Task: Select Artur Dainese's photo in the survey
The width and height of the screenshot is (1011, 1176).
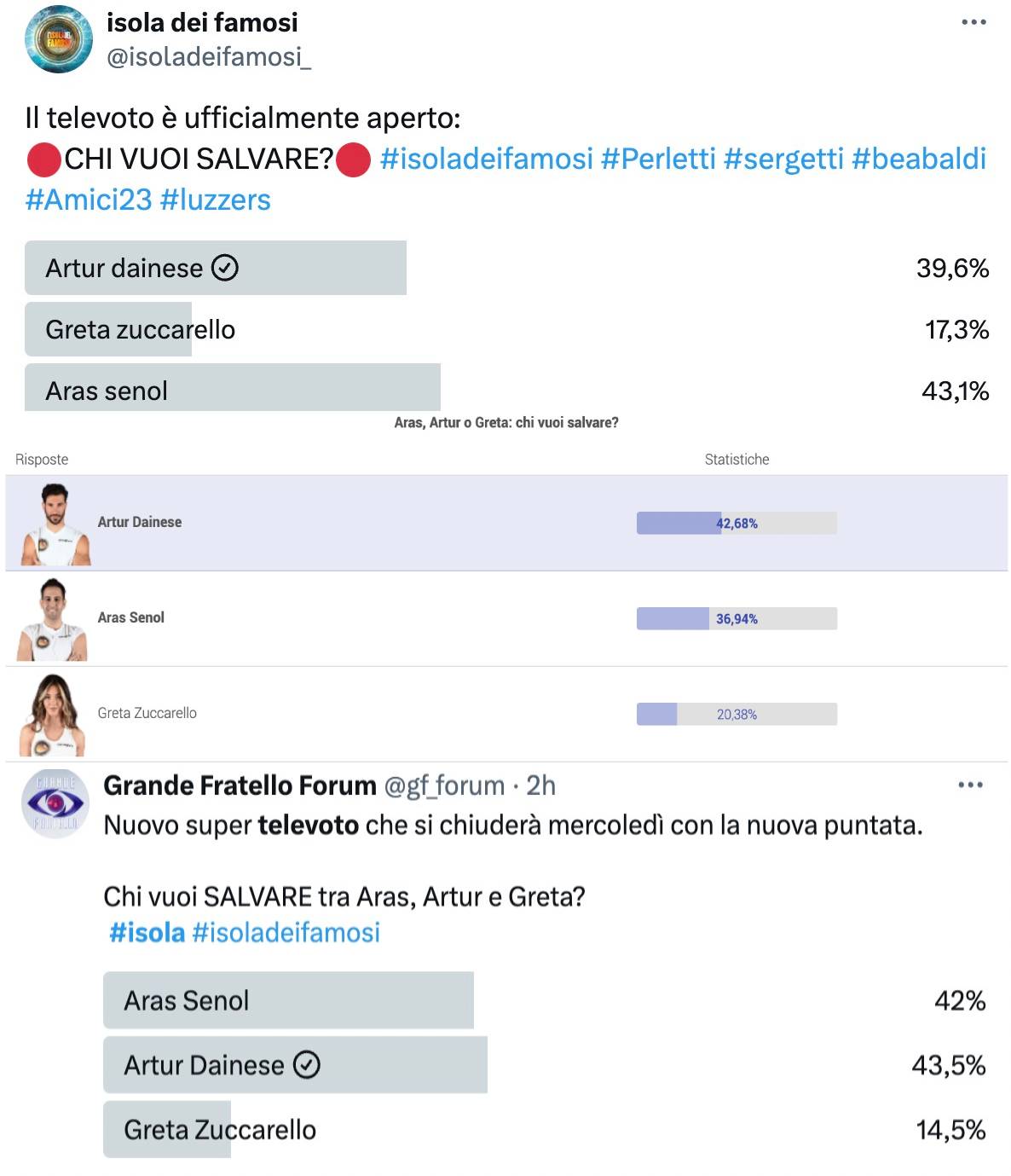Action: point(55,524)
